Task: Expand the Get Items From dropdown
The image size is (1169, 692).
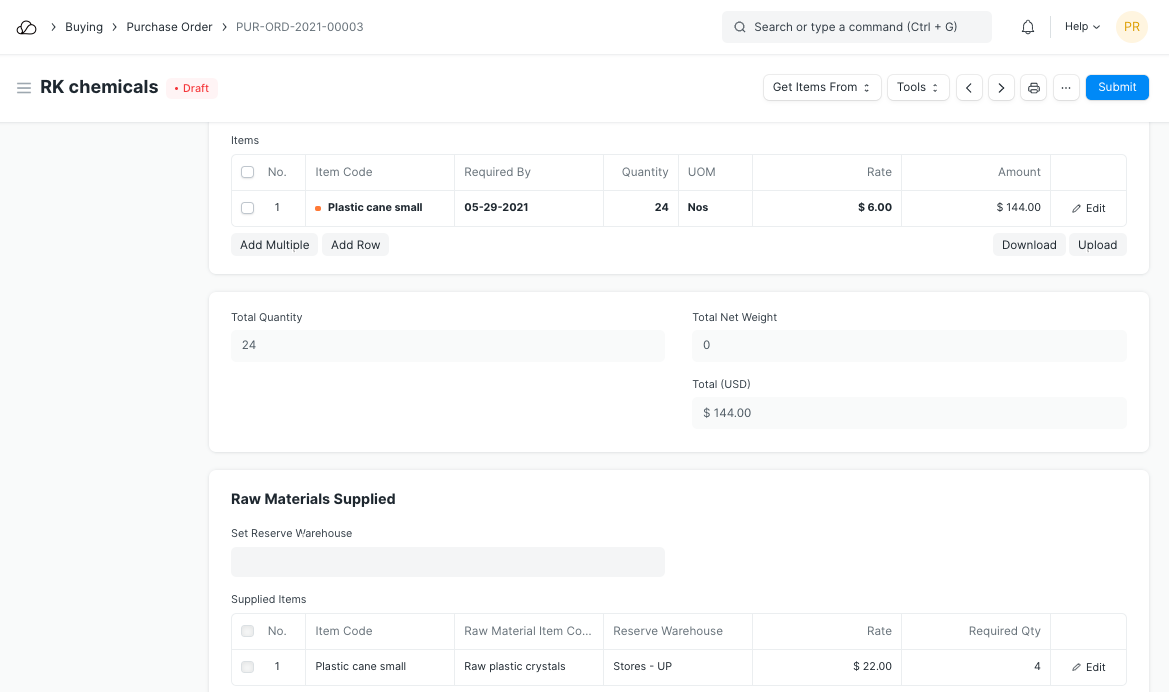Action: tap(822, 88)
